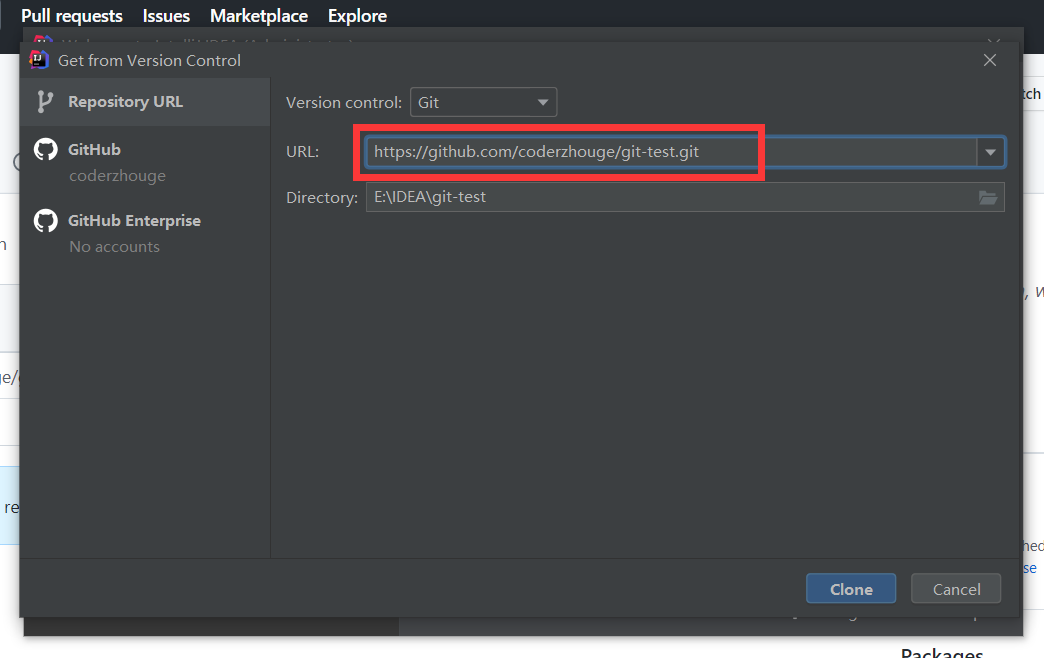Click the 'Version control:' label
The image size is (1044, 658).
[344, 103]
